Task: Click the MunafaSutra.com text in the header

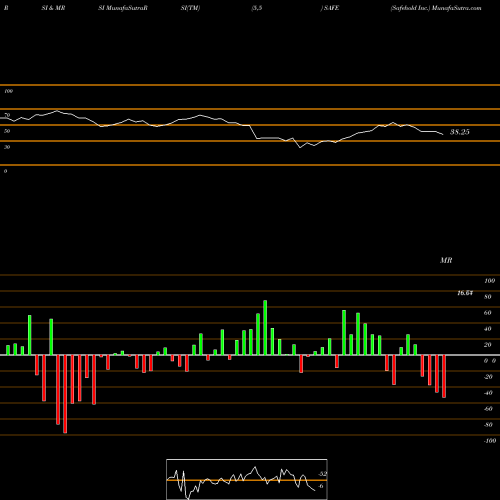Action: tap(456, 8)
